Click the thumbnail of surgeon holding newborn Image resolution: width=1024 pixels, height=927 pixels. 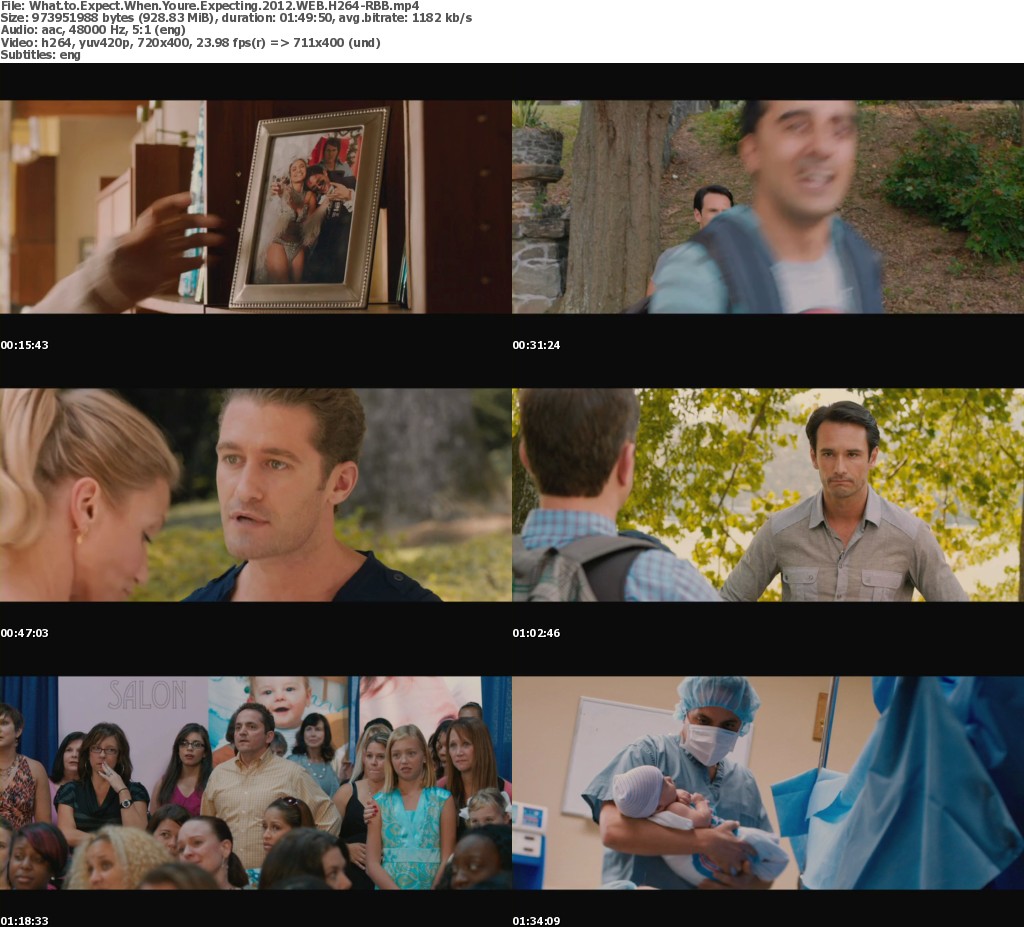click(767, 782)
